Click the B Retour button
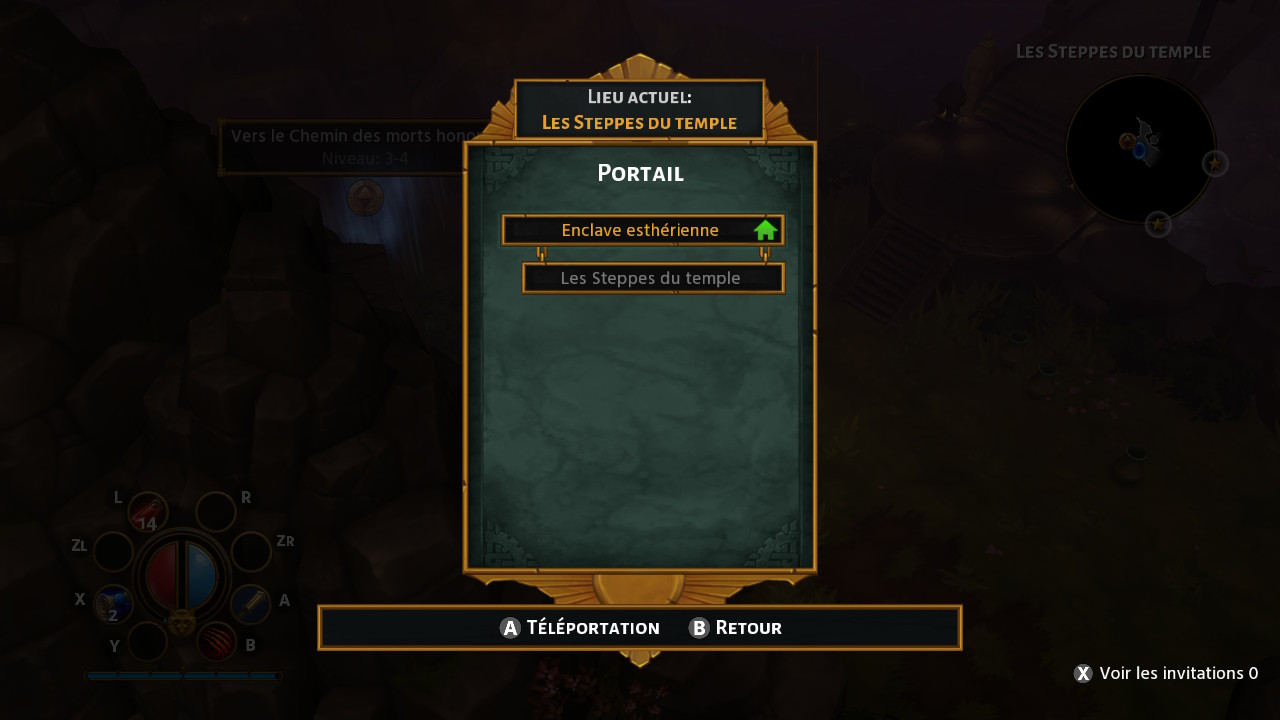The height and width of the screenshot is (720, 1280). [x=736, y=628]
